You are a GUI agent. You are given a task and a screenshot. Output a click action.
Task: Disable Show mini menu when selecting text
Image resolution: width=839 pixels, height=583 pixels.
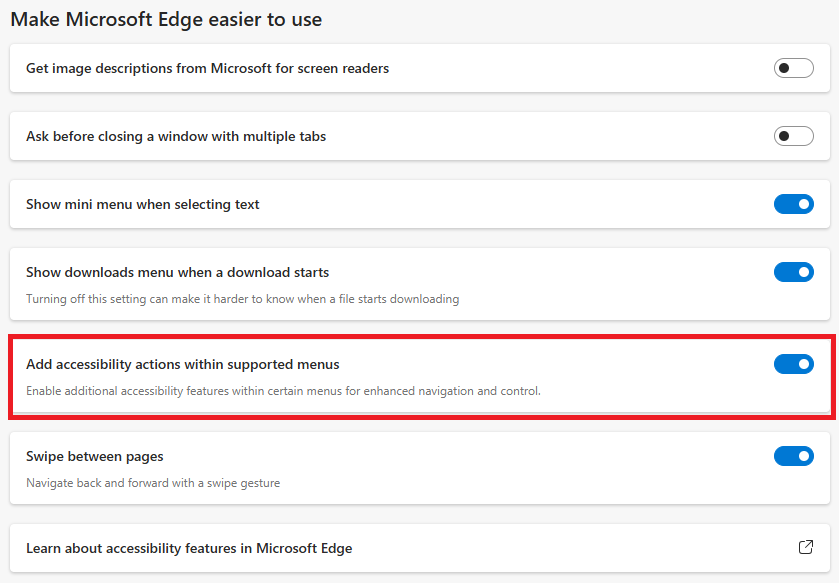(794, 204)
